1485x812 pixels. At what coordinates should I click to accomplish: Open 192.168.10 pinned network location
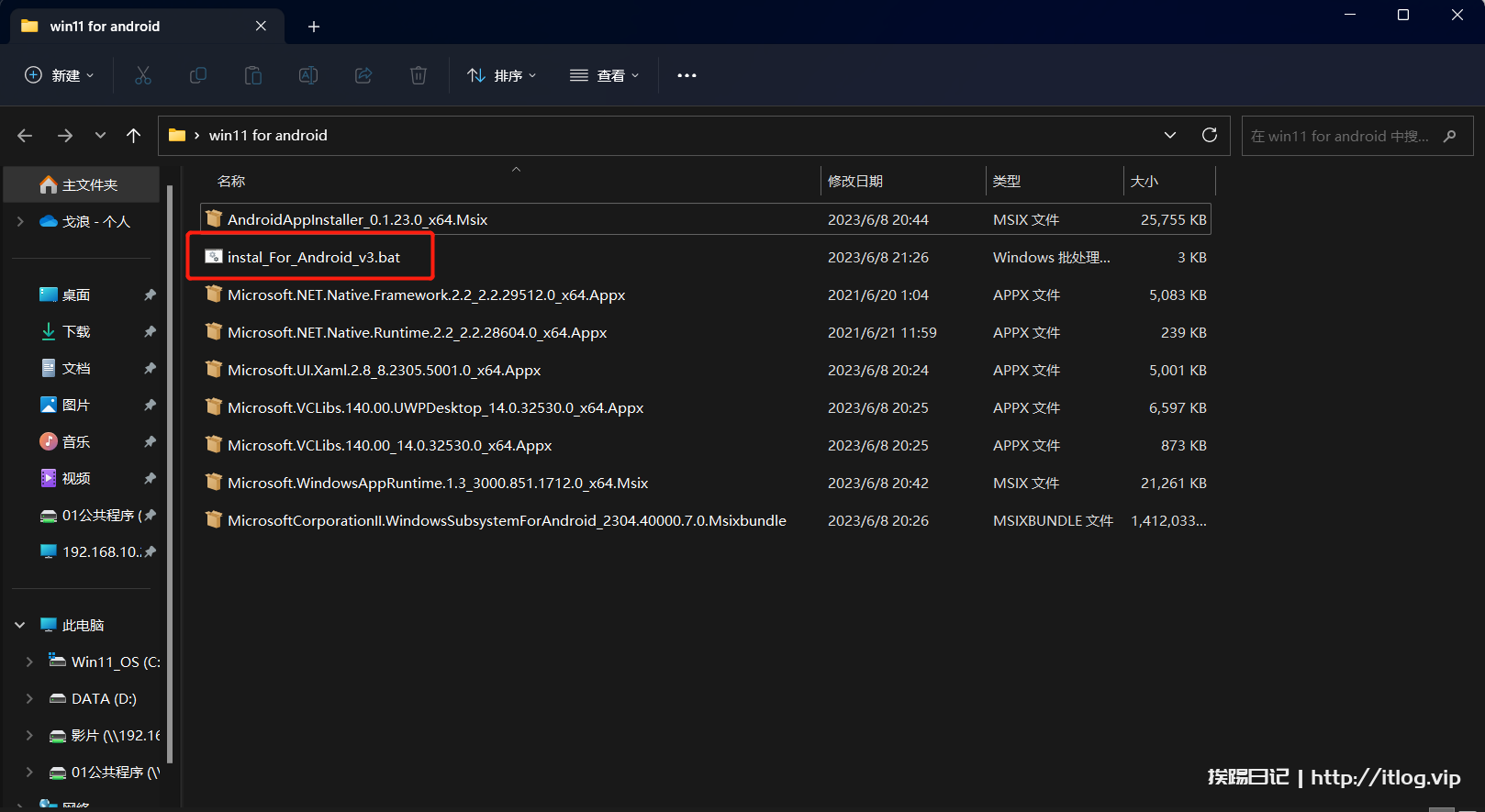pos(83,551)
